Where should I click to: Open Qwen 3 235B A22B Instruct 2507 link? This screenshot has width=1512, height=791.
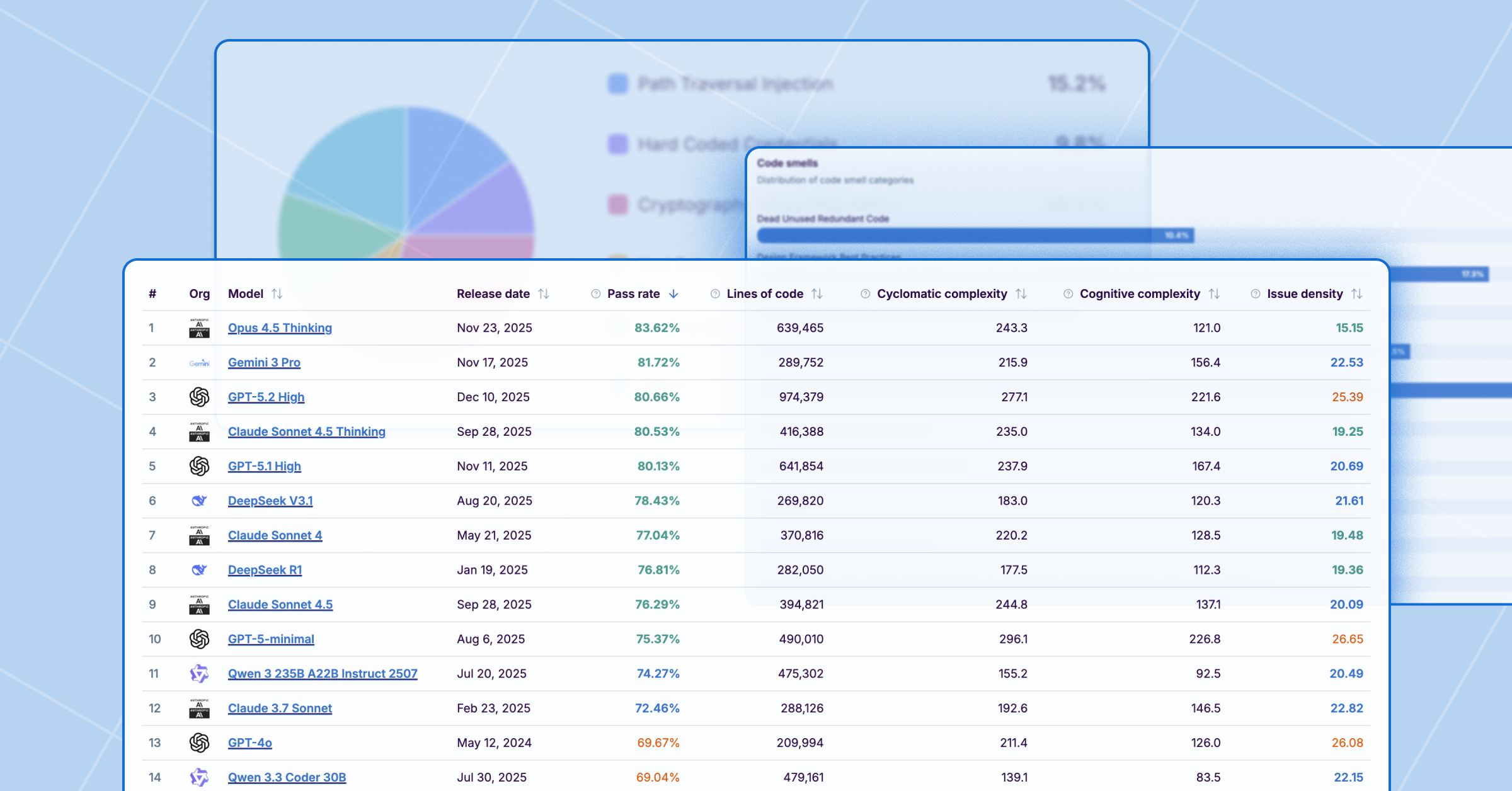pos(323,674)
